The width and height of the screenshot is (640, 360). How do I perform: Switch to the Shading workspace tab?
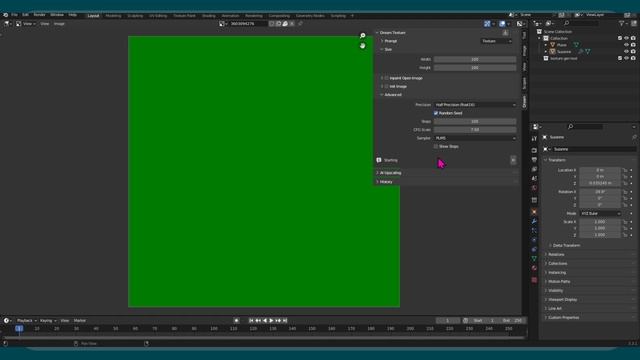click(x=209, y=16)
